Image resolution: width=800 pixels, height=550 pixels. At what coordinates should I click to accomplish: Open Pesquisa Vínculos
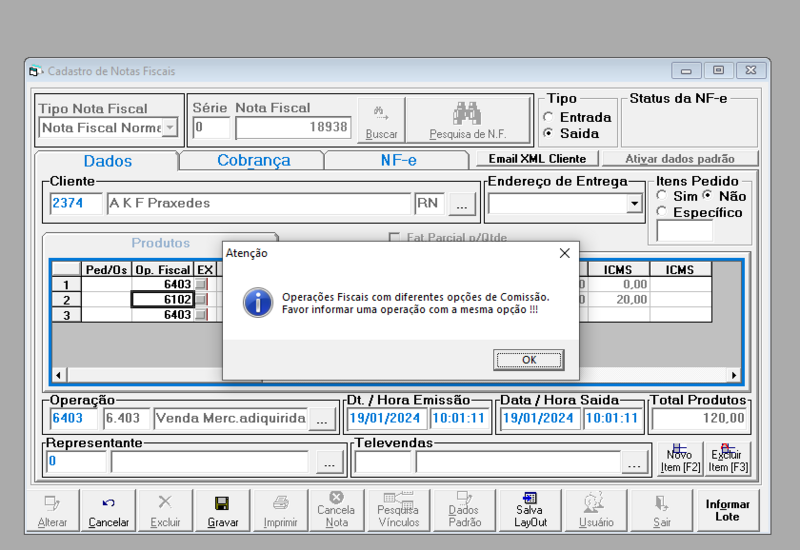[x=398, y=511]
